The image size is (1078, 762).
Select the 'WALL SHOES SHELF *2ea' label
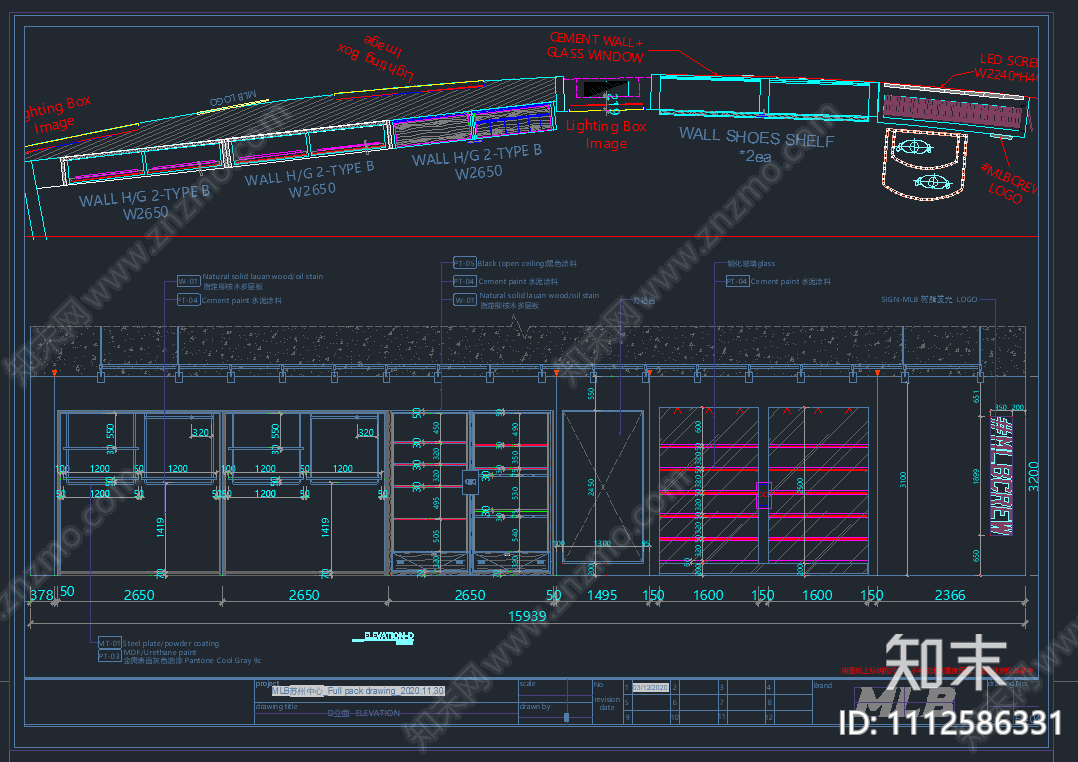pyautogui.click(x=756, y=145)
